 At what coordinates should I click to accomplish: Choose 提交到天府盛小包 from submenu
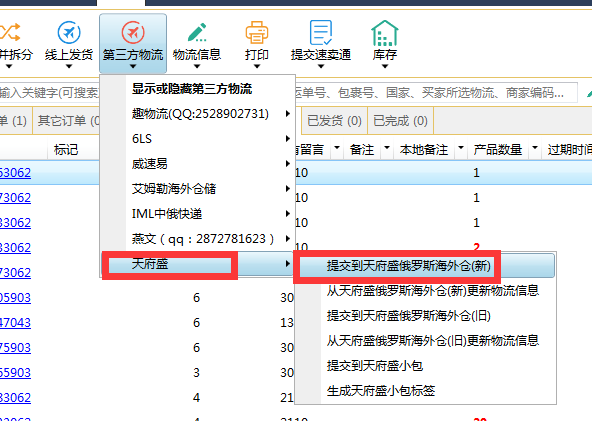click(375, 366)
